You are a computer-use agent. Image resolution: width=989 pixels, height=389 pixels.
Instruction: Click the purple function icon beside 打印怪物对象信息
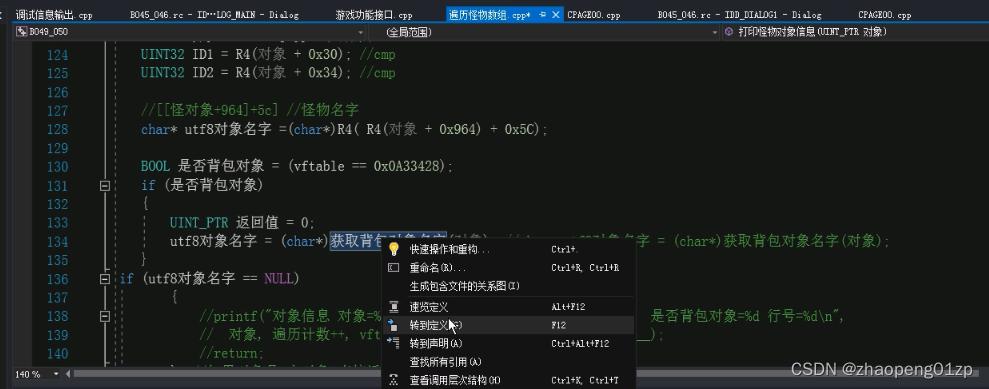(x=729, y=32)
